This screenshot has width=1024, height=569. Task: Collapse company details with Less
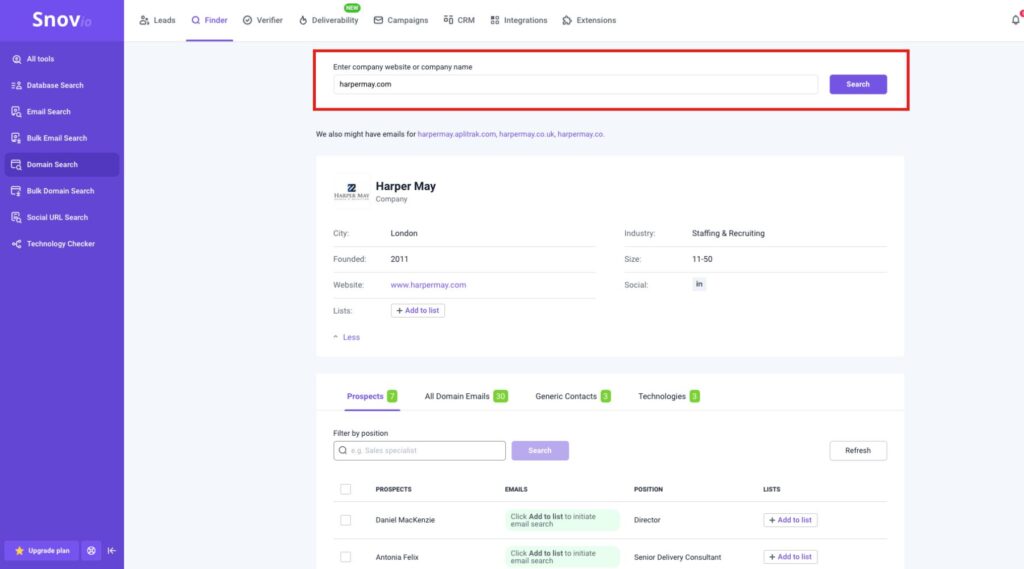pos(347,337)
